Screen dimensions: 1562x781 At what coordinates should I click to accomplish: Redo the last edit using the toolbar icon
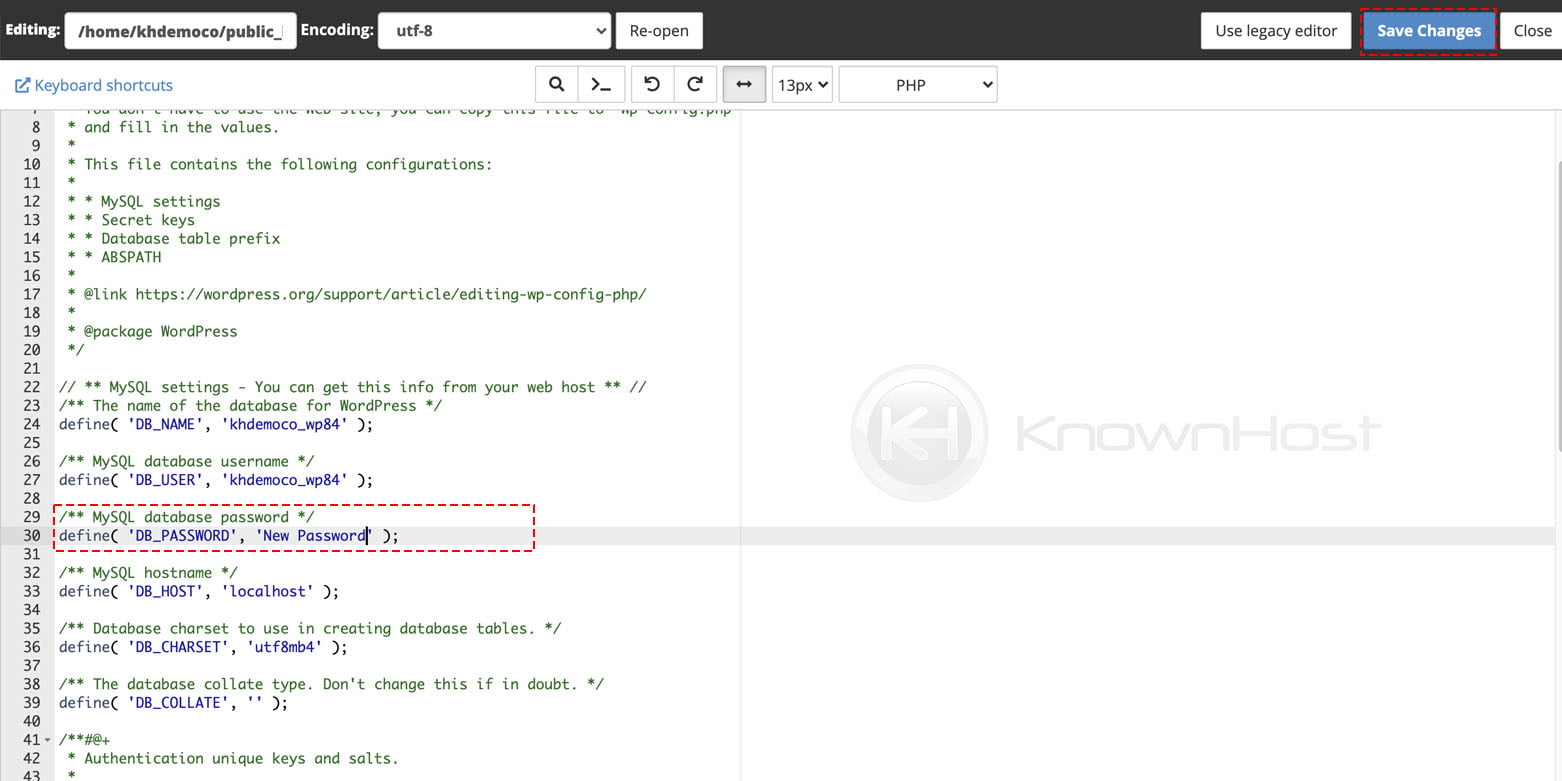click(x=696, y=84)
